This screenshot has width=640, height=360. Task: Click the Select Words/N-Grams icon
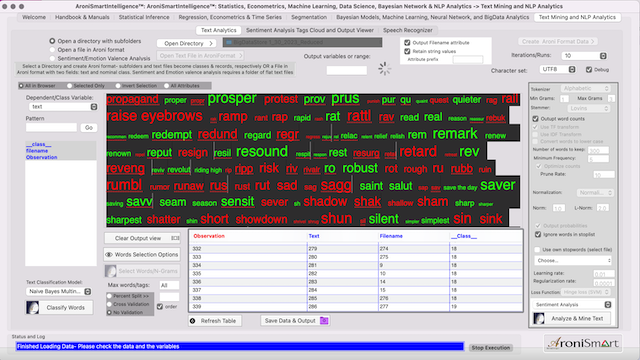point(111,271)
